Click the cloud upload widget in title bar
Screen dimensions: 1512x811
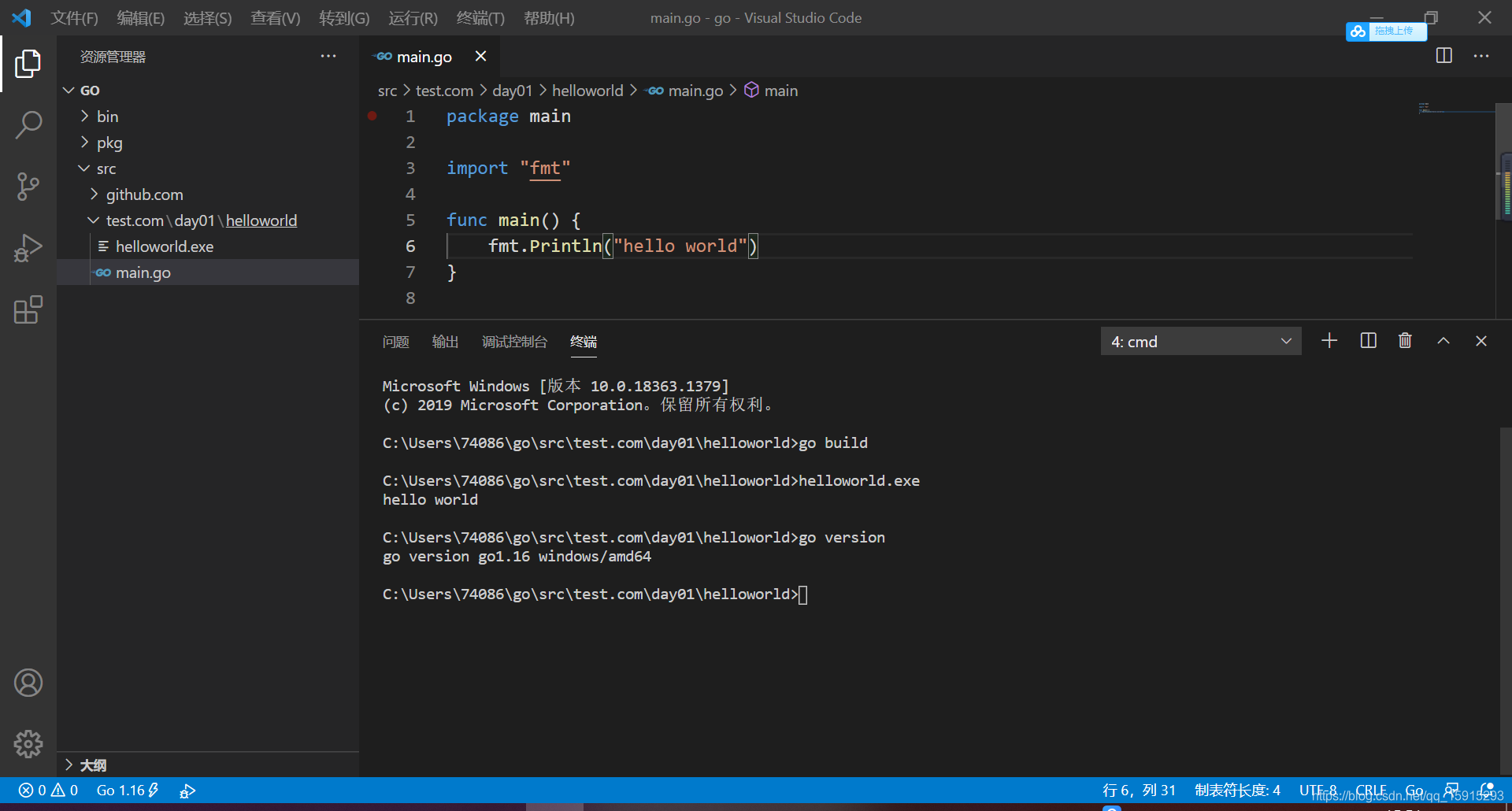tap(1386, 31)
